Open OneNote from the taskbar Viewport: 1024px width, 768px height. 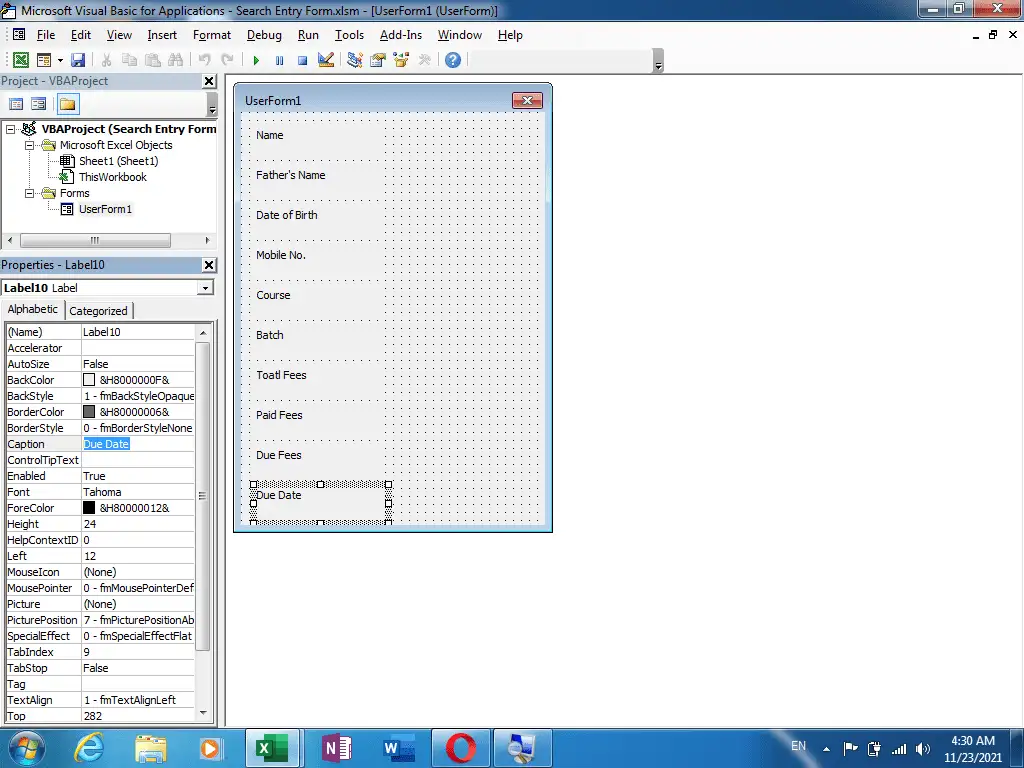[337, 748]
